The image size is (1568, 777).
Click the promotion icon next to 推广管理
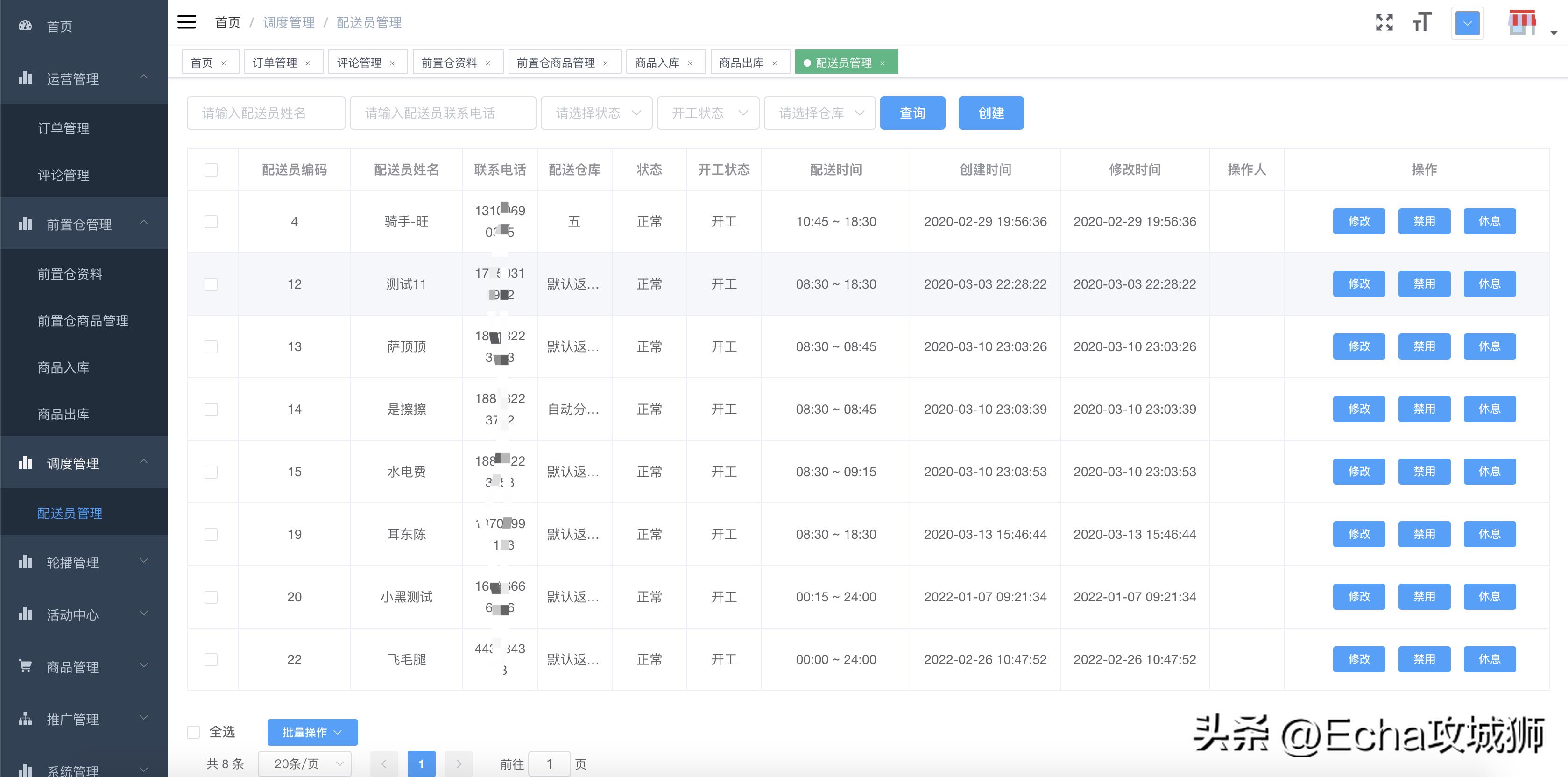[x=25, y=719]
